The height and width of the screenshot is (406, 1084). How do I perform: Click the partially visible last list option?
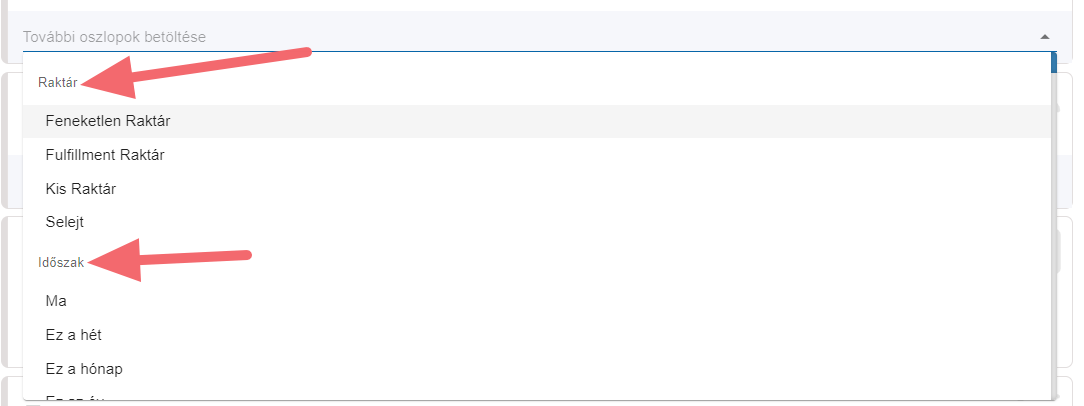click(x=76, y=396)
